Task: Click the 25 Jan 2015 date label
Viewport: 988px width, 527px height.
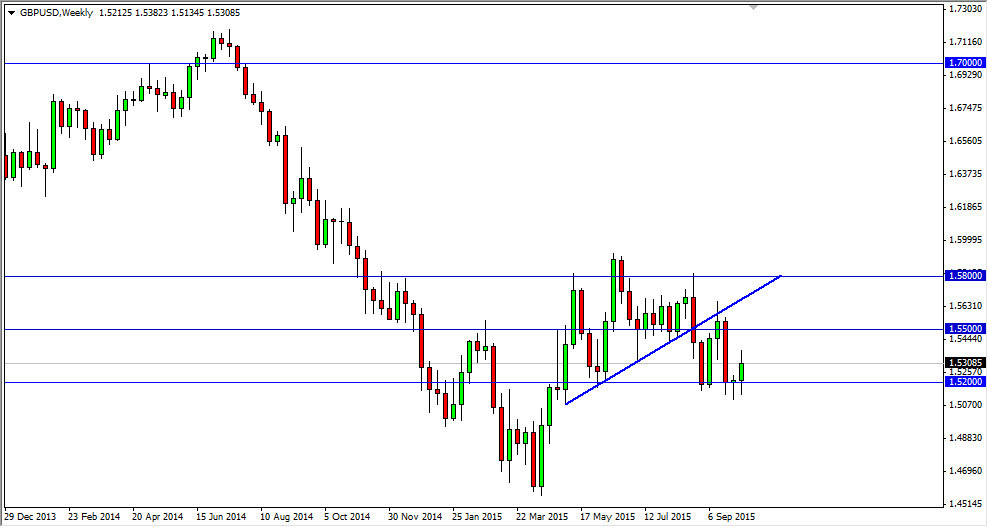Action: (478, 516)
